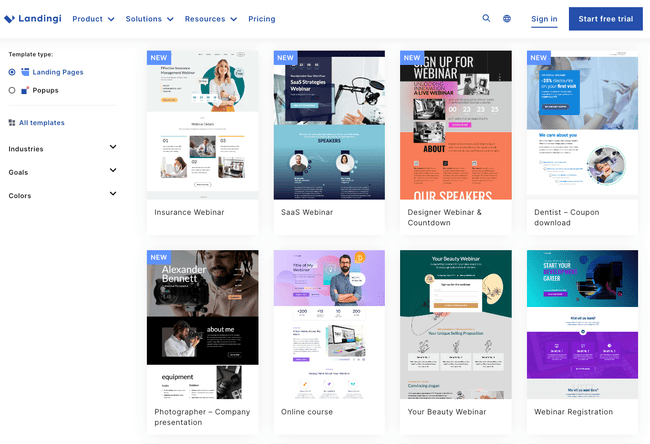The height and width of the screenshot is (444, 650).
Task: Open the Solutions navigation menu
Action: (149, 19)
